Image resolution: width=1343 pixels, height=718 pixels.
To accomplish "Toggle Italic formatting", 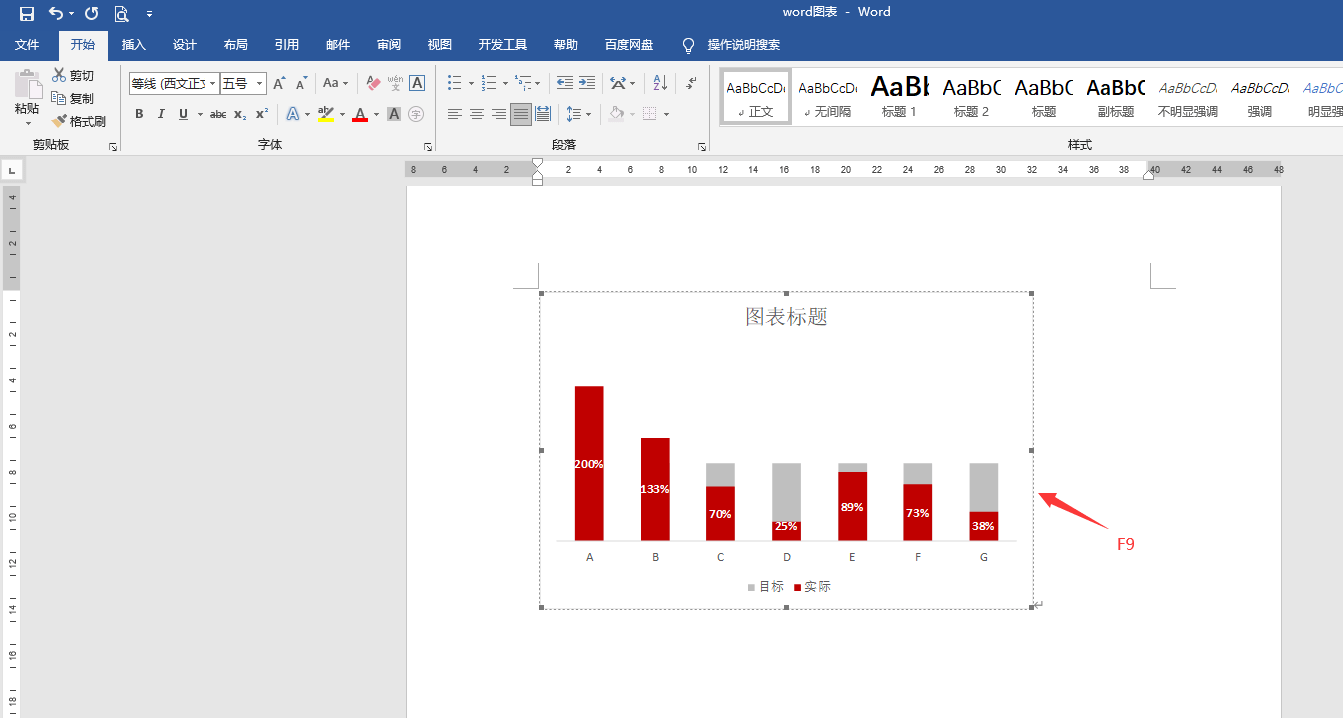I will tap(161, 114).
